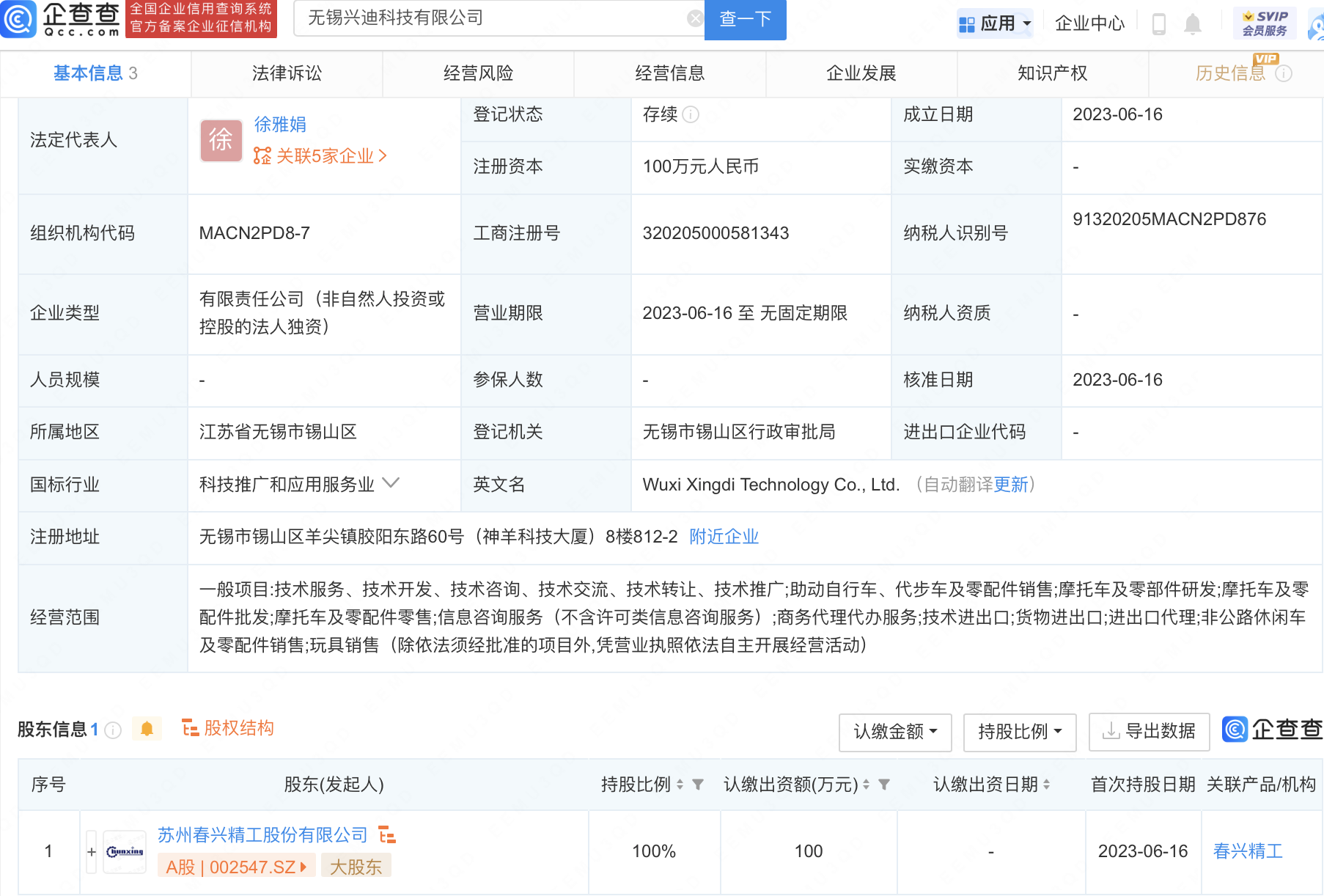Image resolution: width=1324 pixels, height=896 pixels.
Task: Click the alert bell beside 股东信息
Action: point(147,728)
